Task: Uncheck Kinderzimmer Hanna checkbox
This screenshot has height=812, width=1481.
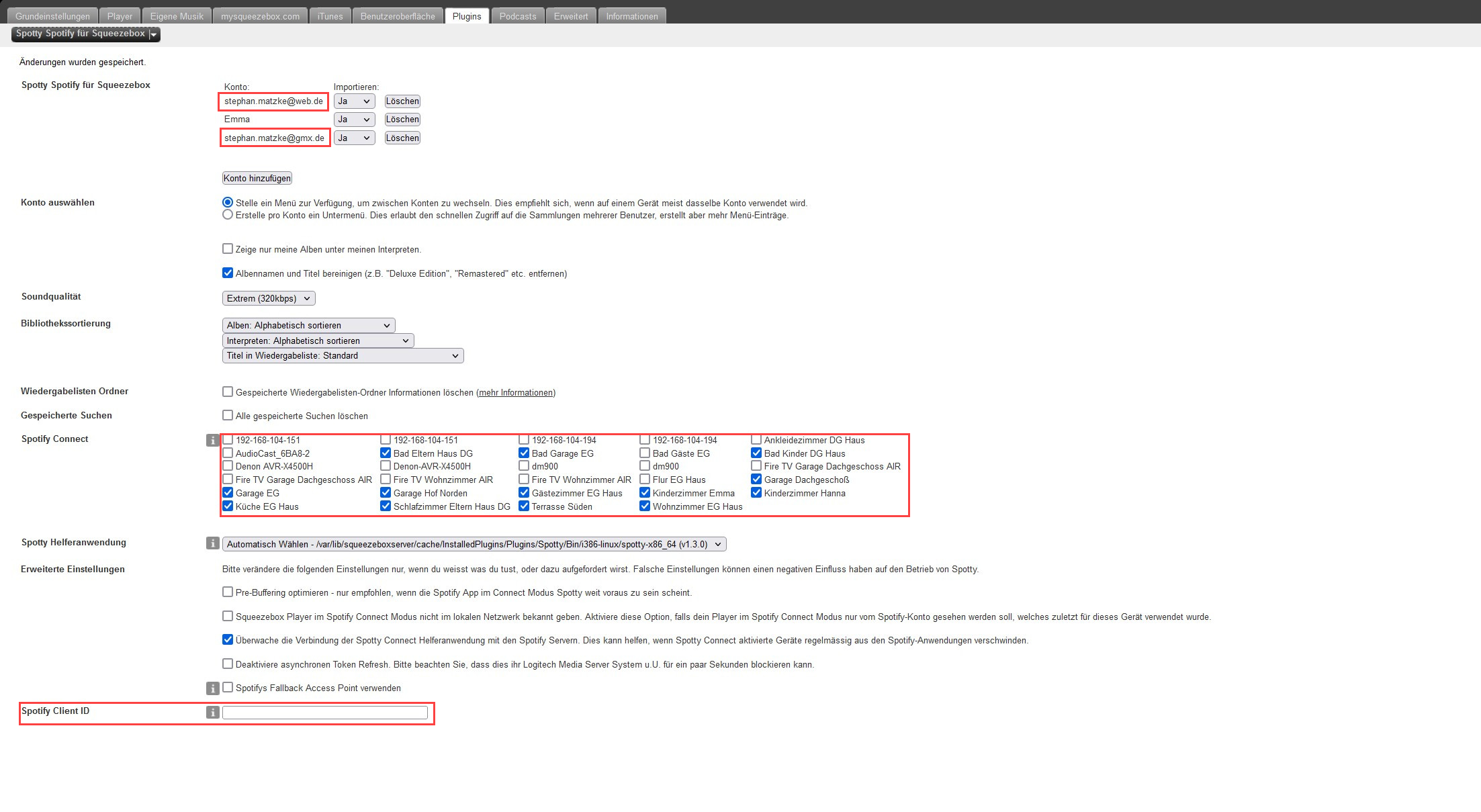Action: [x=756, y=492]
